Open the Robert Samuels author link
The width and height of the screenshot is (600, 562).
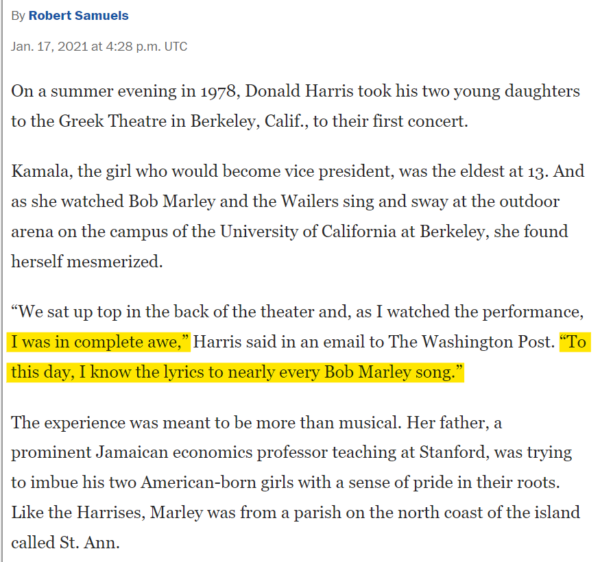[x=78, y=16]
